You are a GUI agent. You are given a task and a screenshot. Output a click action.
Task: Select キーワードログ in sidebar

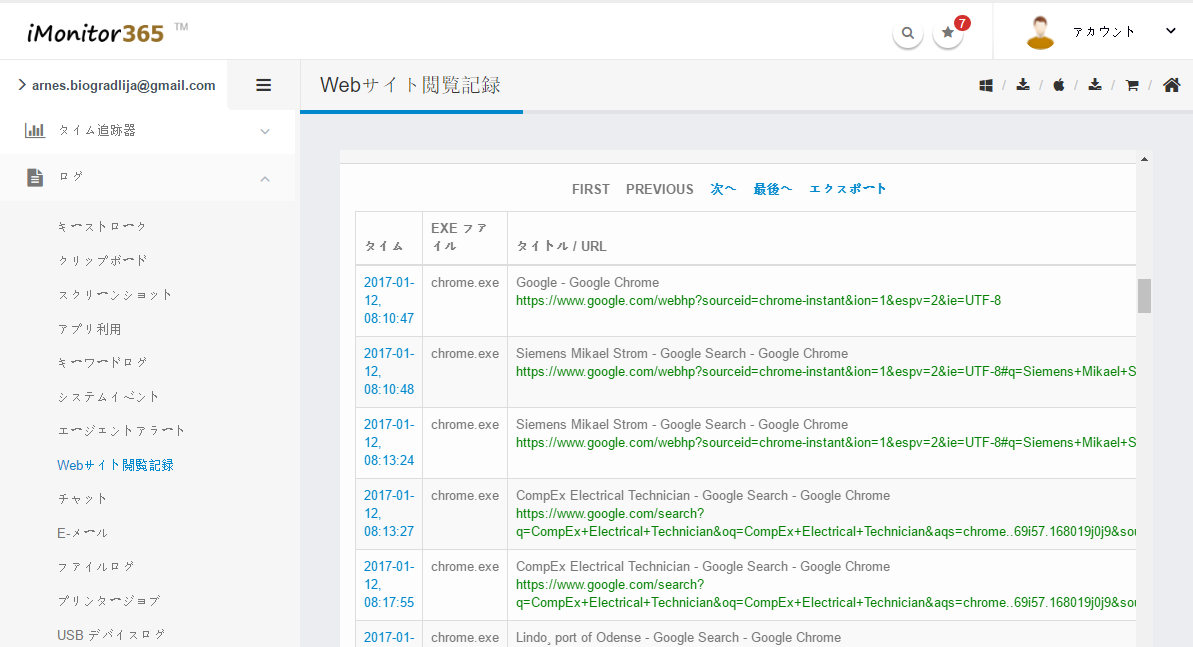pyautogui.click(x=103, y=362)
